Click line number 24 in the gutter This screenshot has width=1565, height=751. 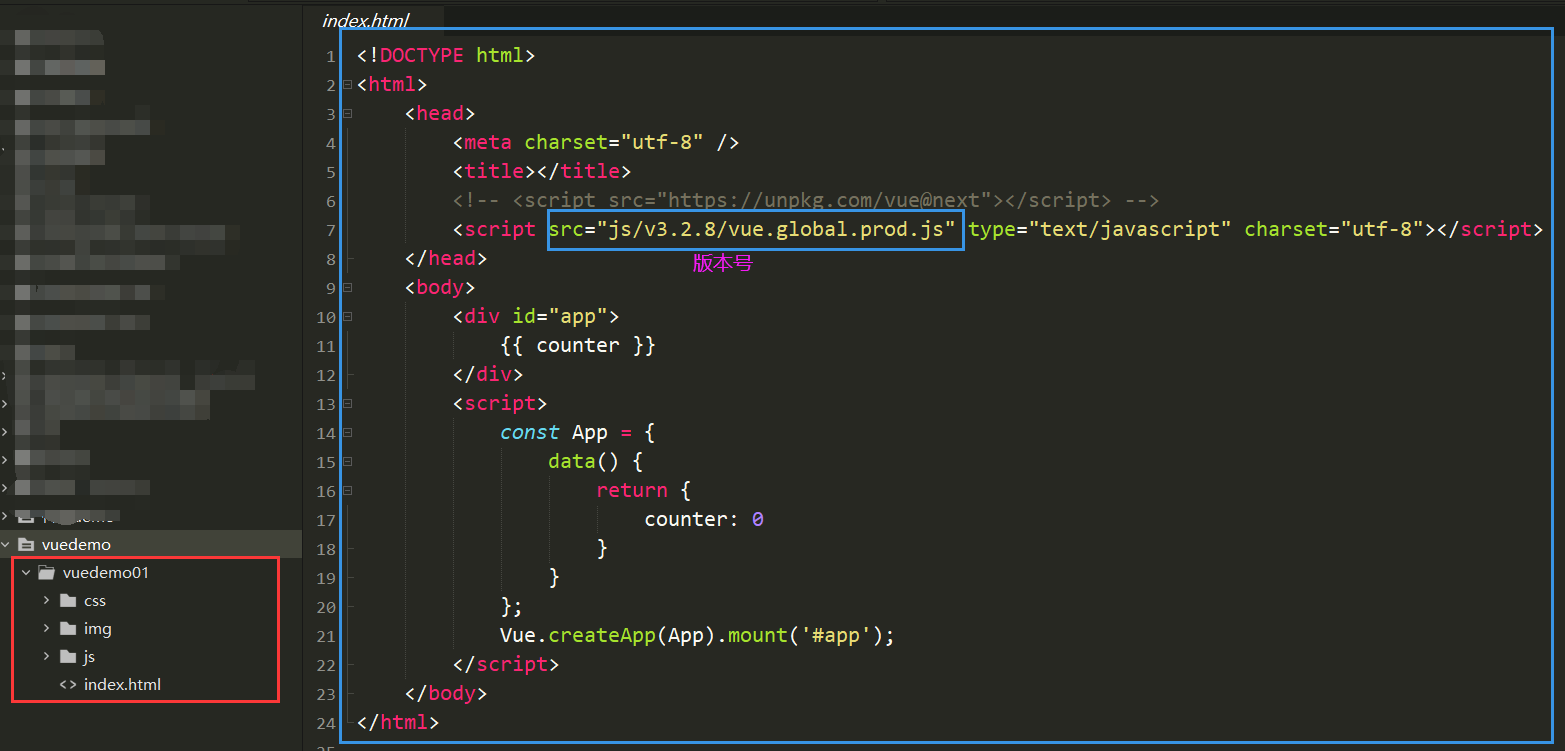point(326,724)
